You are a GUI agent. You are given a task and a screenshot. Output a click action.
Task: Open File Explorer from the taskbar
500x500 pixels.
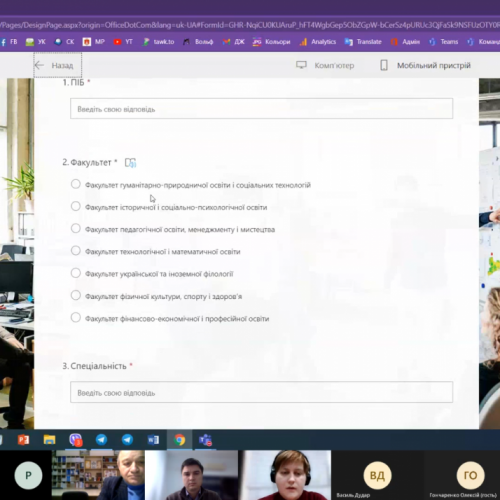click(49, 440)
